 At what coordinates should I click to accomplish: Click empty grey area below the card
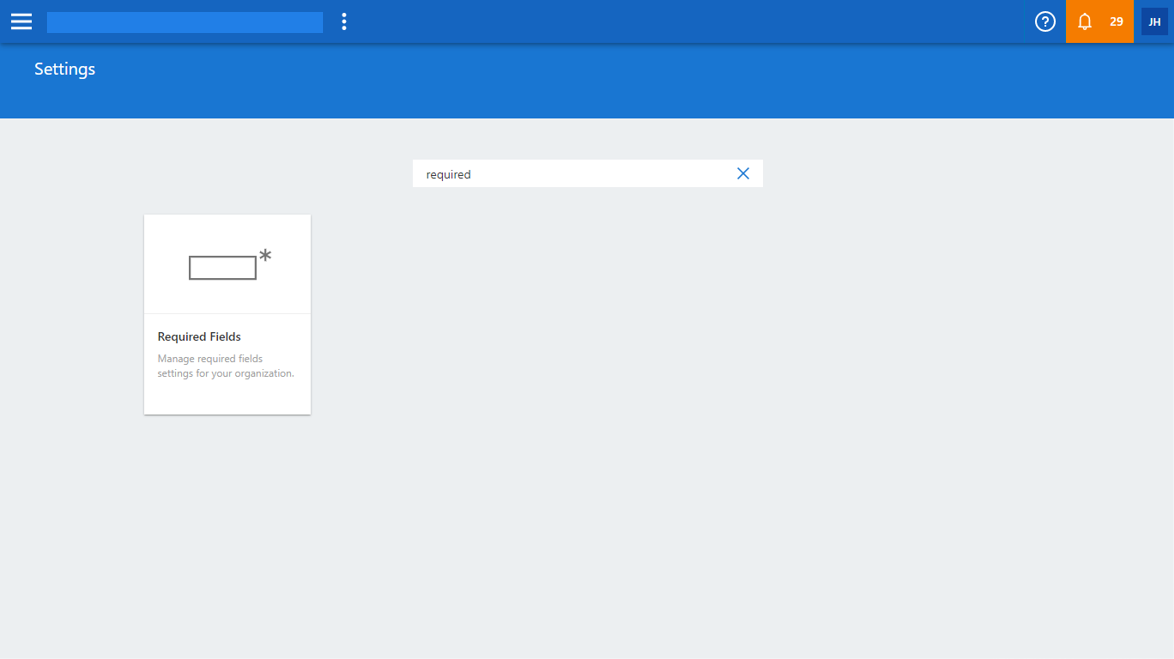coord(227,520)
